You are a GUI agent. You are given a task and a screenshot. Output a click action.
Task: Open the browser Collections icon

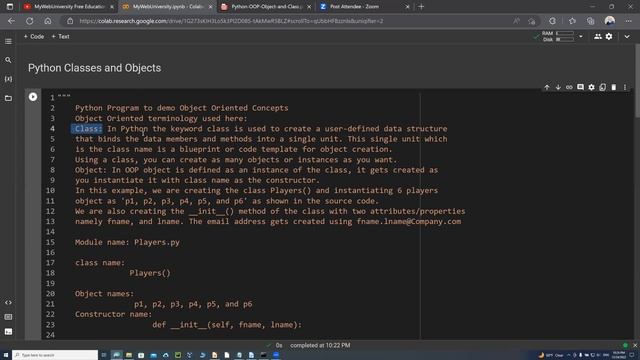[x=591, y=21]
